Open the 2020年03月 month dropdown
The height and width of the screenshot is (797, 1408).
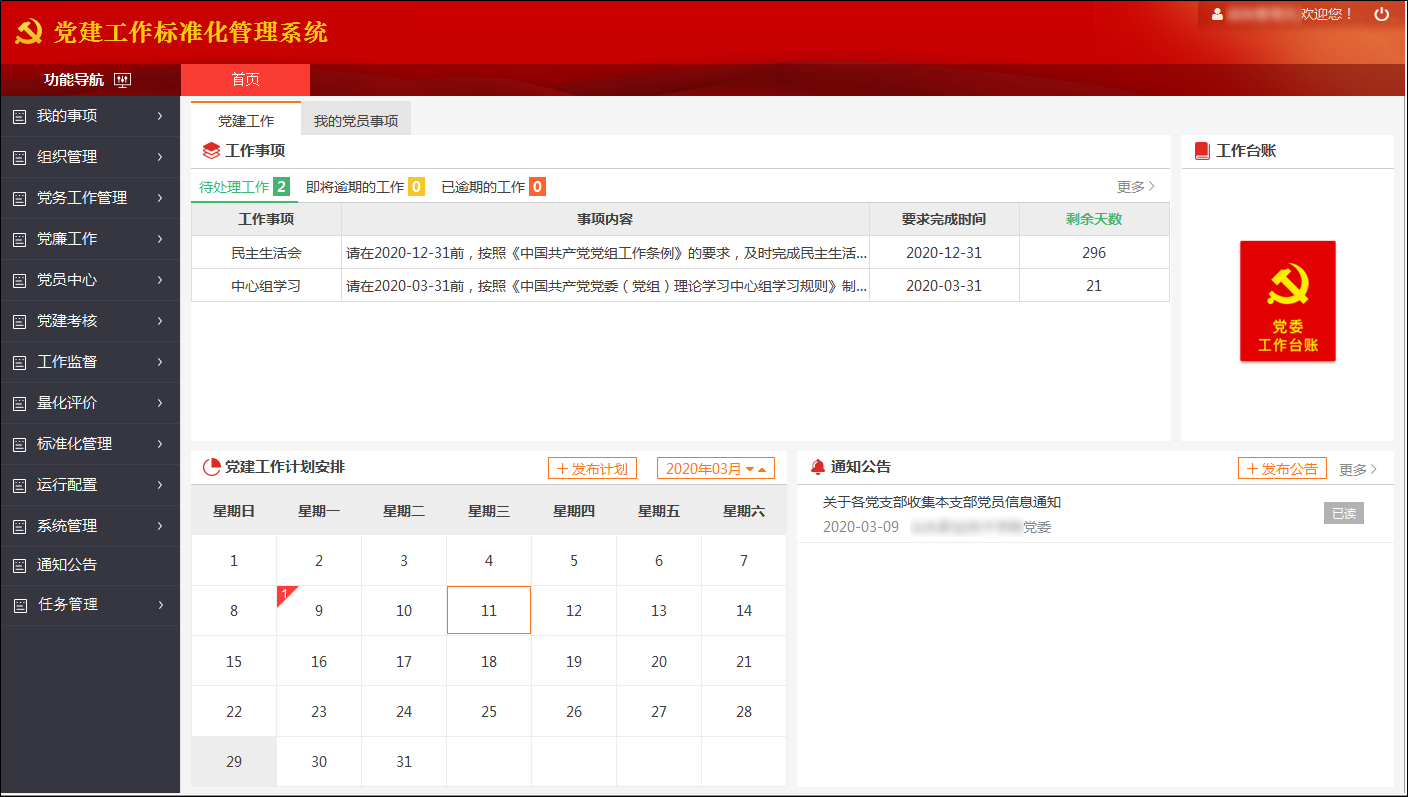pos(715,468)
